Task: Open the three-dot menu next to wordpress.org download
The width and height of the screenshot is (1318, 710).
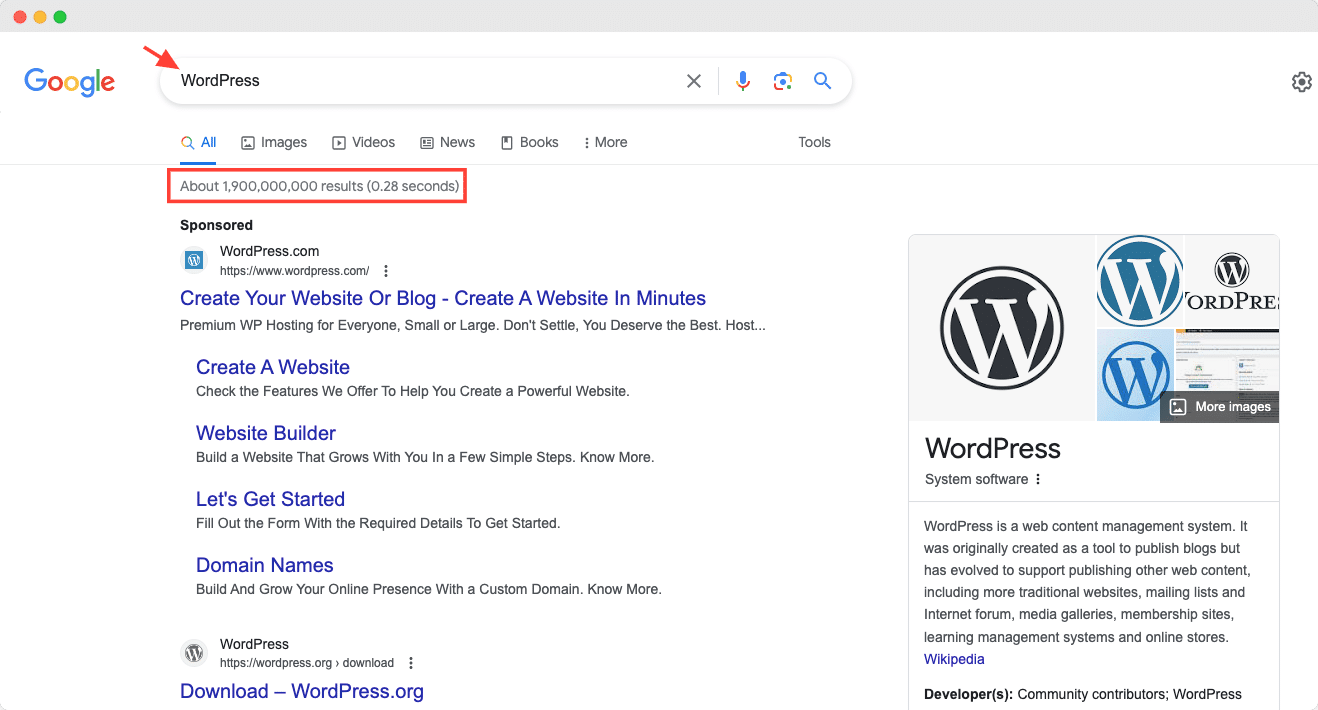Action: pyautogui.click(x=411, y=663)
